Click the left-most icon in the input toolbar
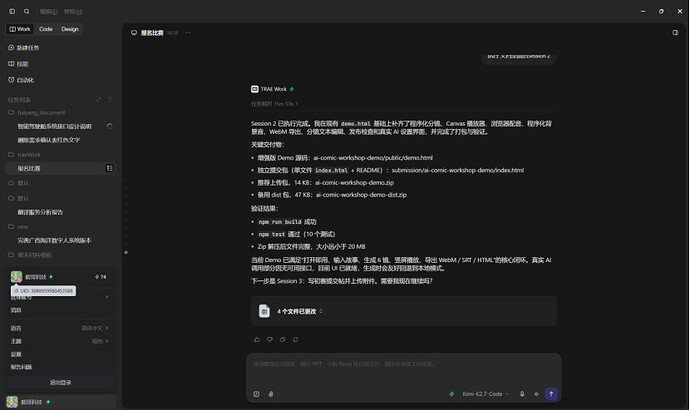 tap(256, 394)
